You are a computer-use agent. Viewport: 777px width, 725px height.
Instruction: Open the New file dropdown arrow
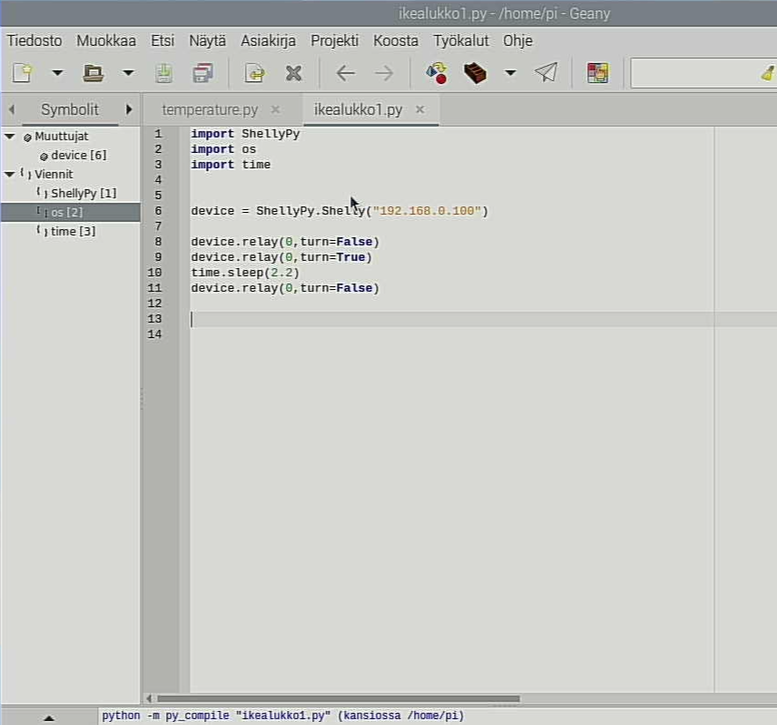point(57,73)
